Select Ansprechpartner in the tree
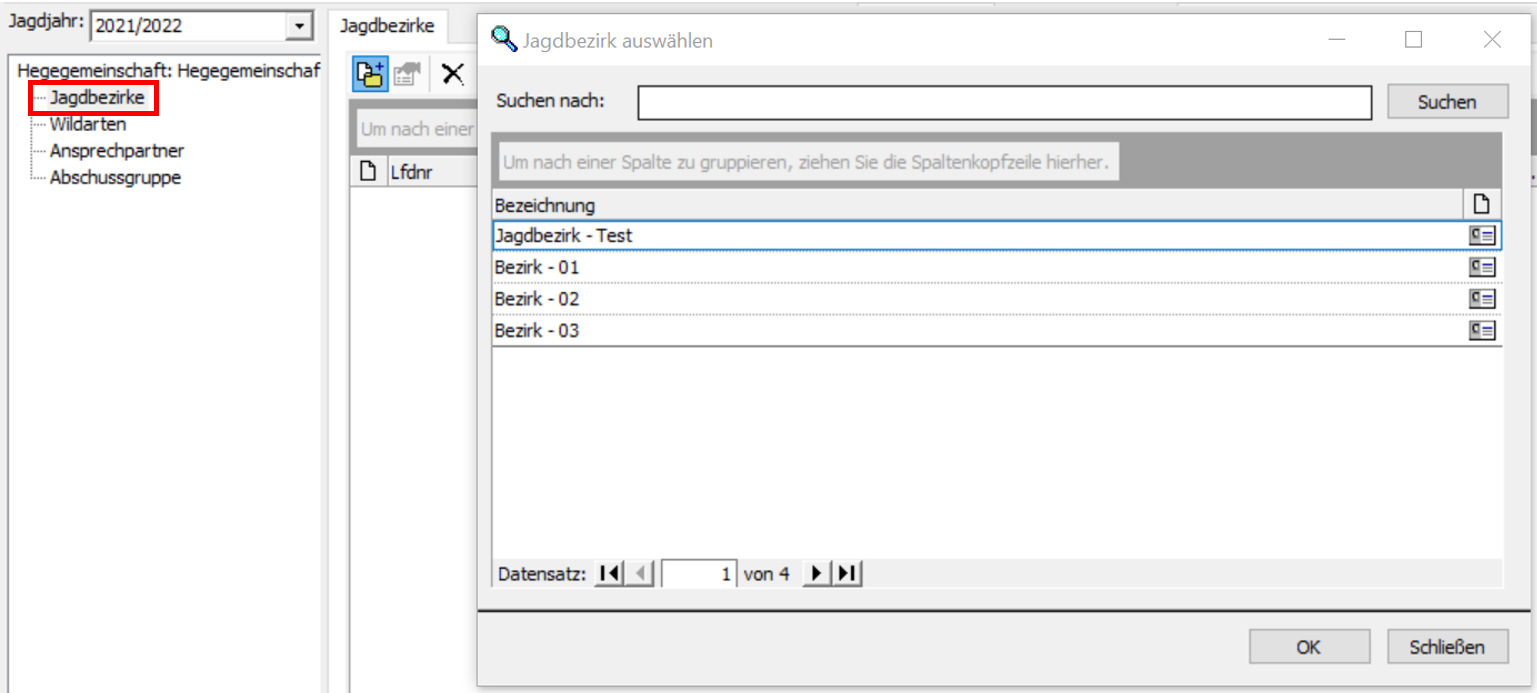This screenshot has height=693, width=1537. (x=116, y=151)
